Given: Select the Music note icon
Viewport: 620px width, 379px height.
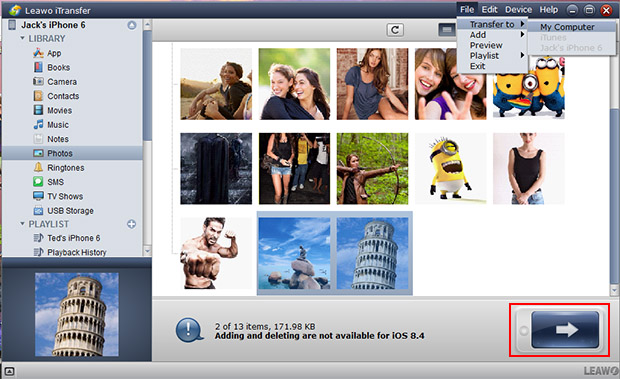Looking at the screenshot, I should tap(38, 124).
